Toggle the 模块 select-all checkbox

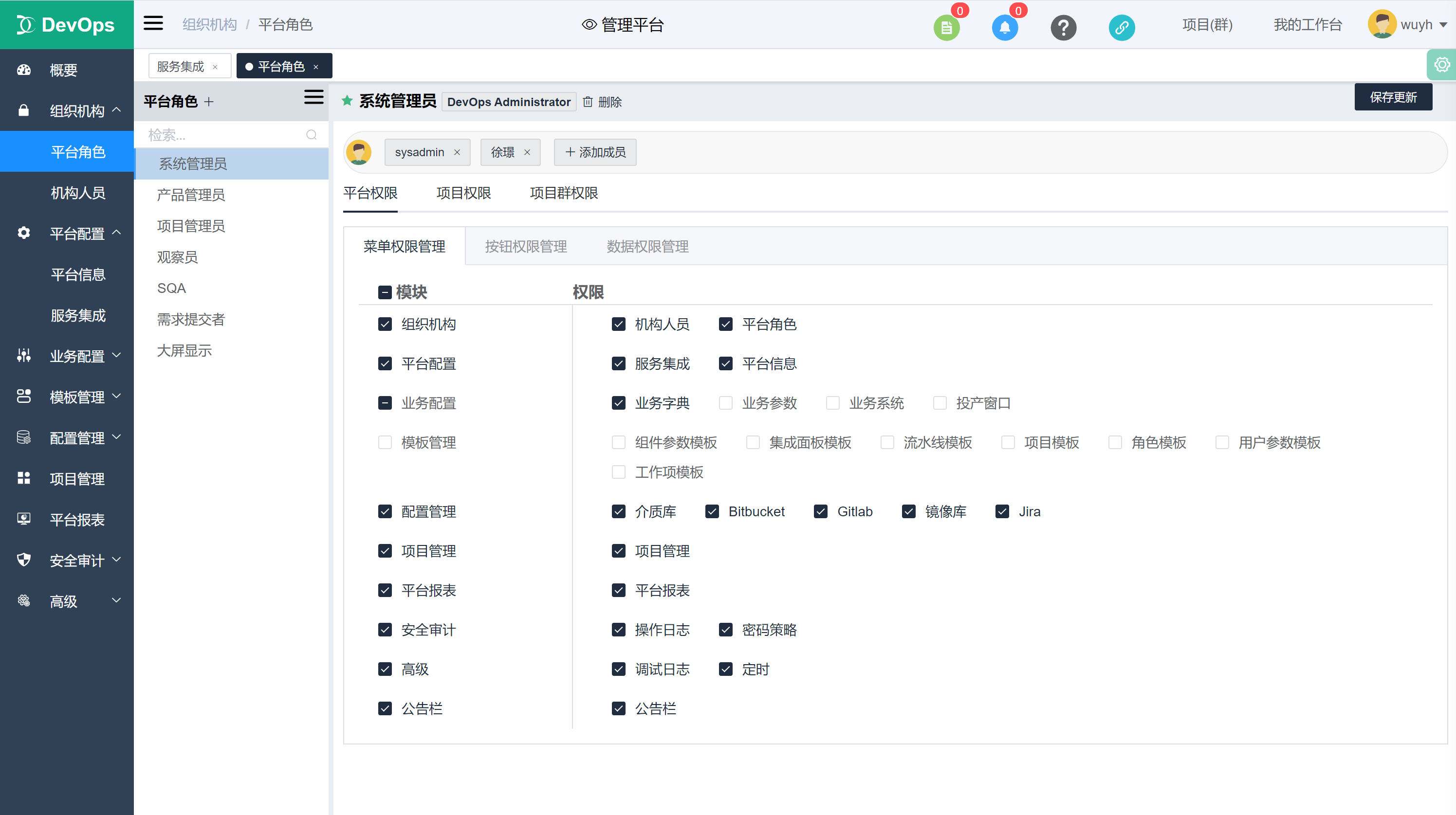click(x=385, y=292)
